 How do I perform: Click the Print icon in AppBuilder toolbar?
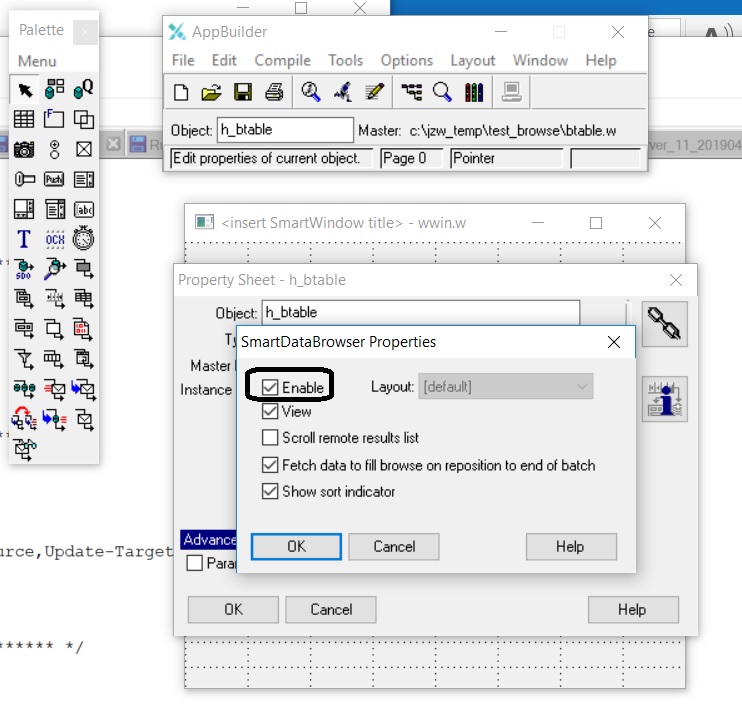tap(274, 92)
